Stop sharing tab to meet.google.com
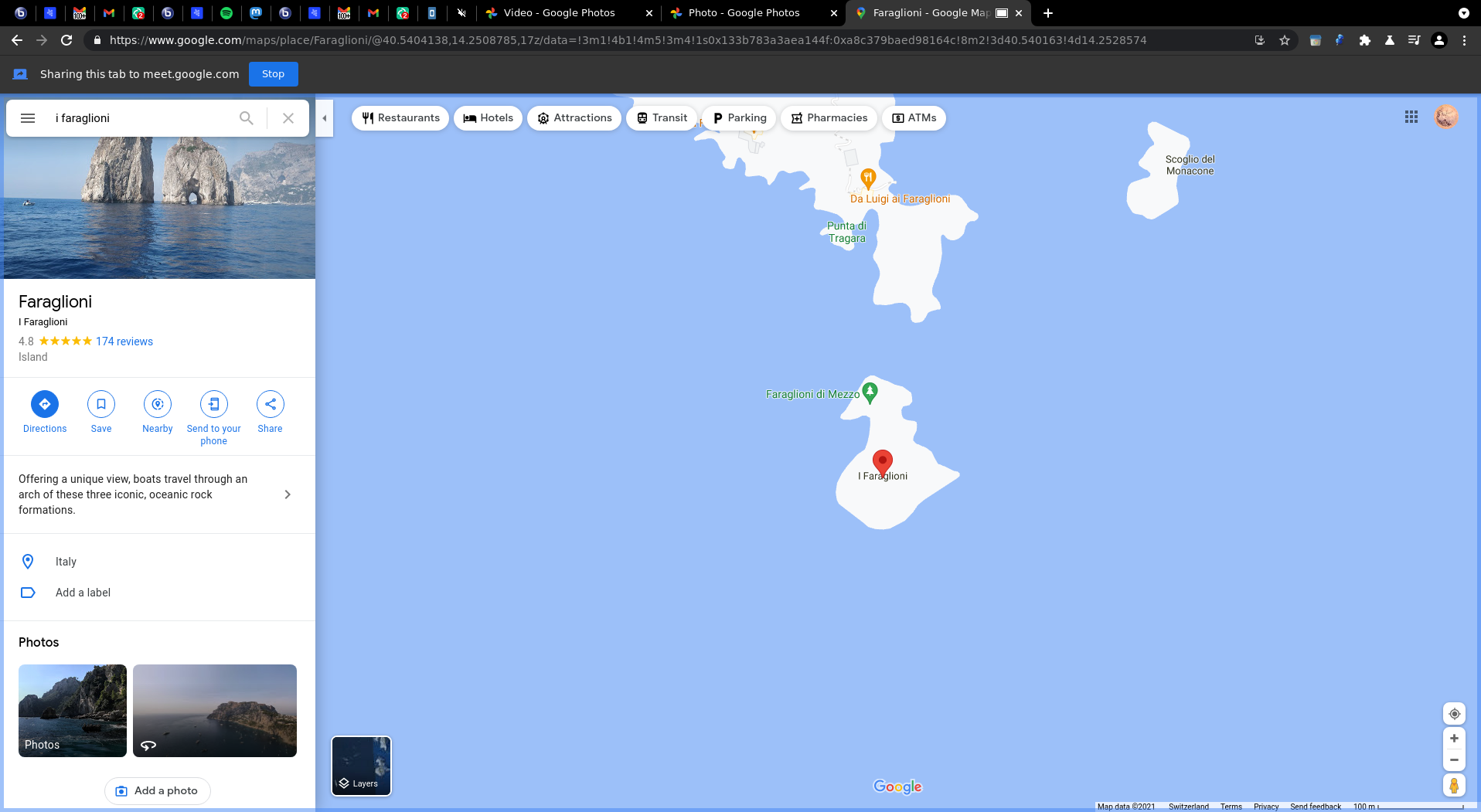This screenshot has height=812, width=1481. tap(273, 74)
